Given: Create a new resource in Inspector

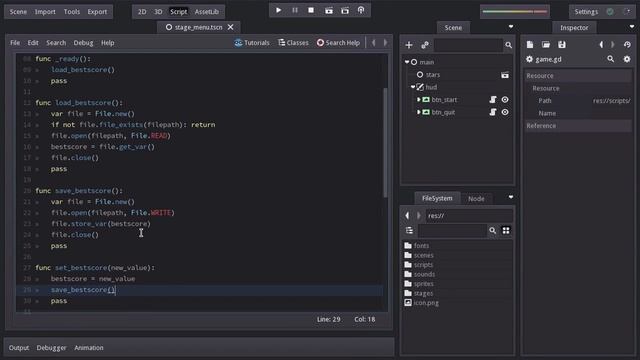Looking at the screenshot, I should tap(530, 44).
